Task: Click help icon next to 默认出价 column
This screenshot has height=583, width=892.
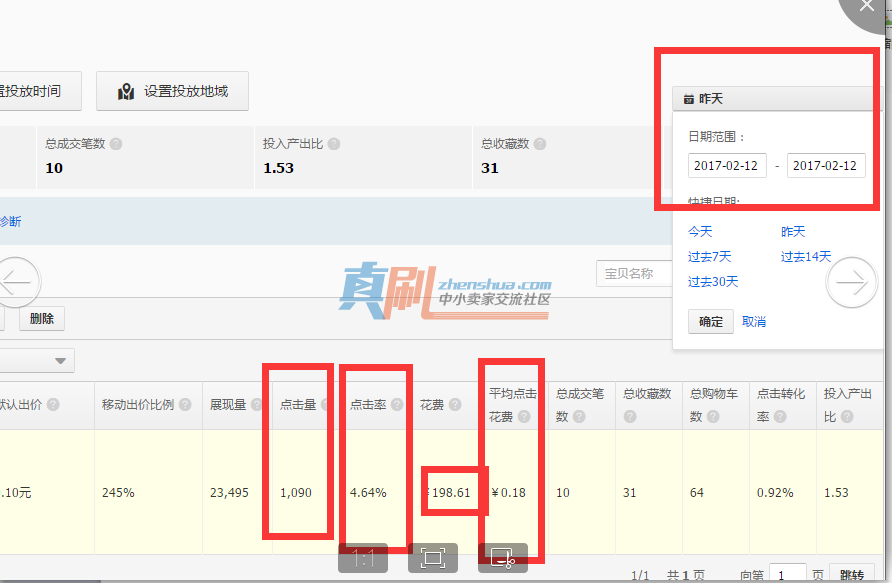Action: point(53,404)
